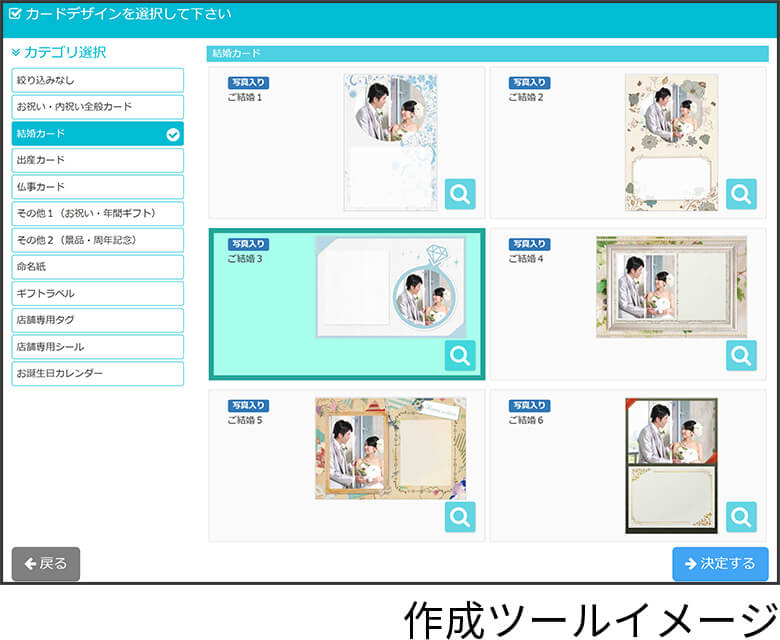The image size is (780, 640).
Task: Choose お祝い・内祝い全般カード category
Action: (x=97, y=107)
